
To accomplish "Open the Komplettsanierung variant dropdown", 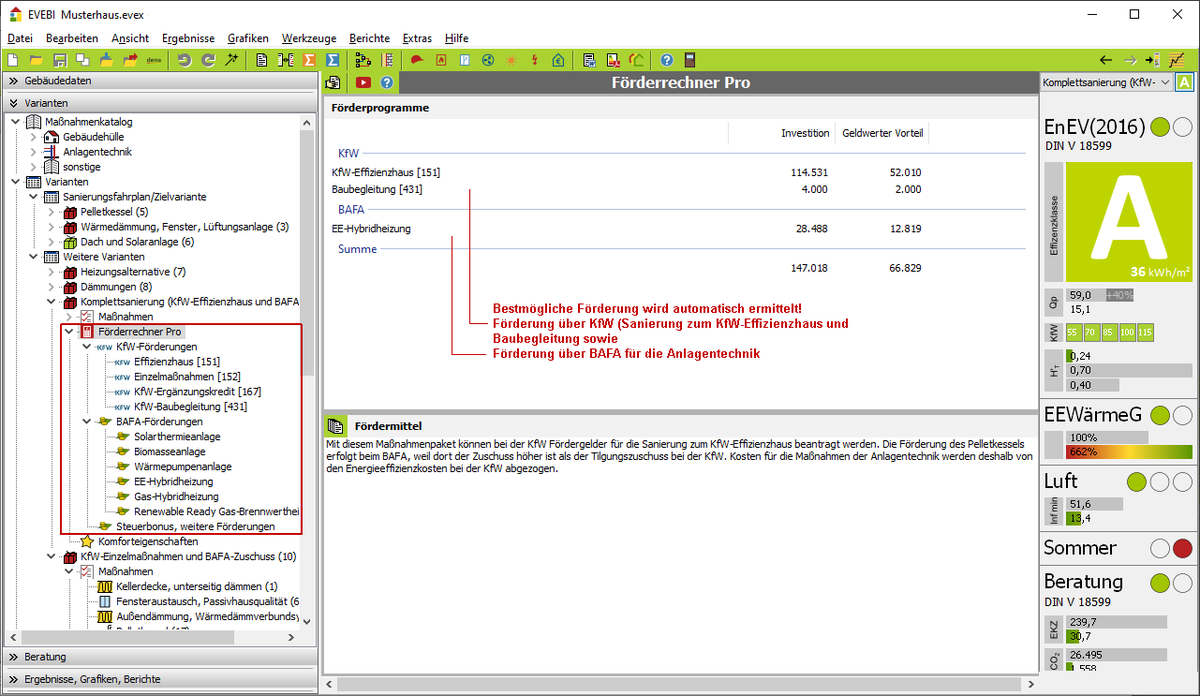I will (x=1107, y=82).
